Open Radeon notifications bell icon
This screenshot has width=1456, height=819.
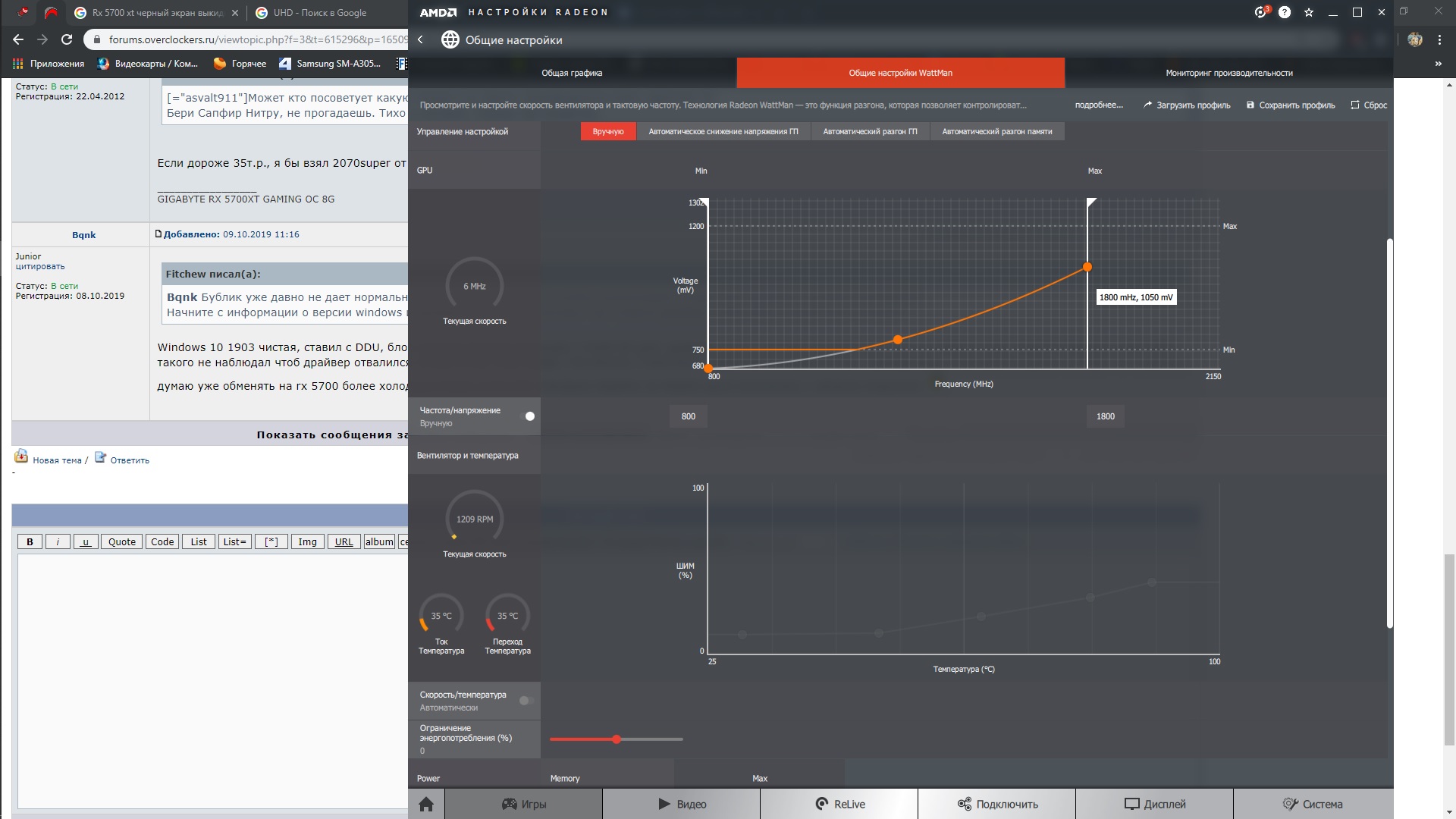(1260, 12)
